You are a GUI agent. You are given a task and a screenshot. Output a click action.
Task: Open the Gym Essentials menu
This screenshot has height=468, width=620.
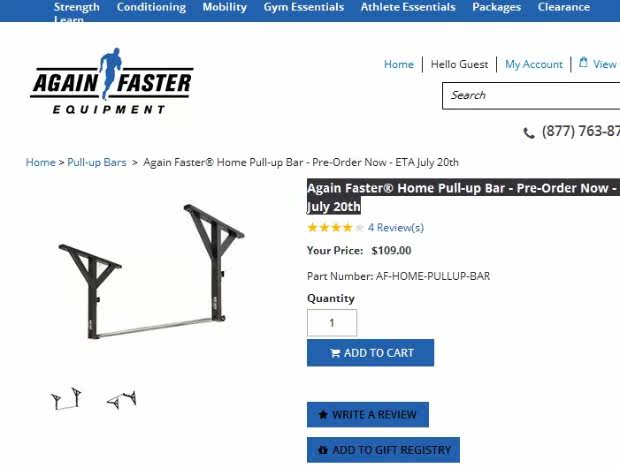click(304, 7)
